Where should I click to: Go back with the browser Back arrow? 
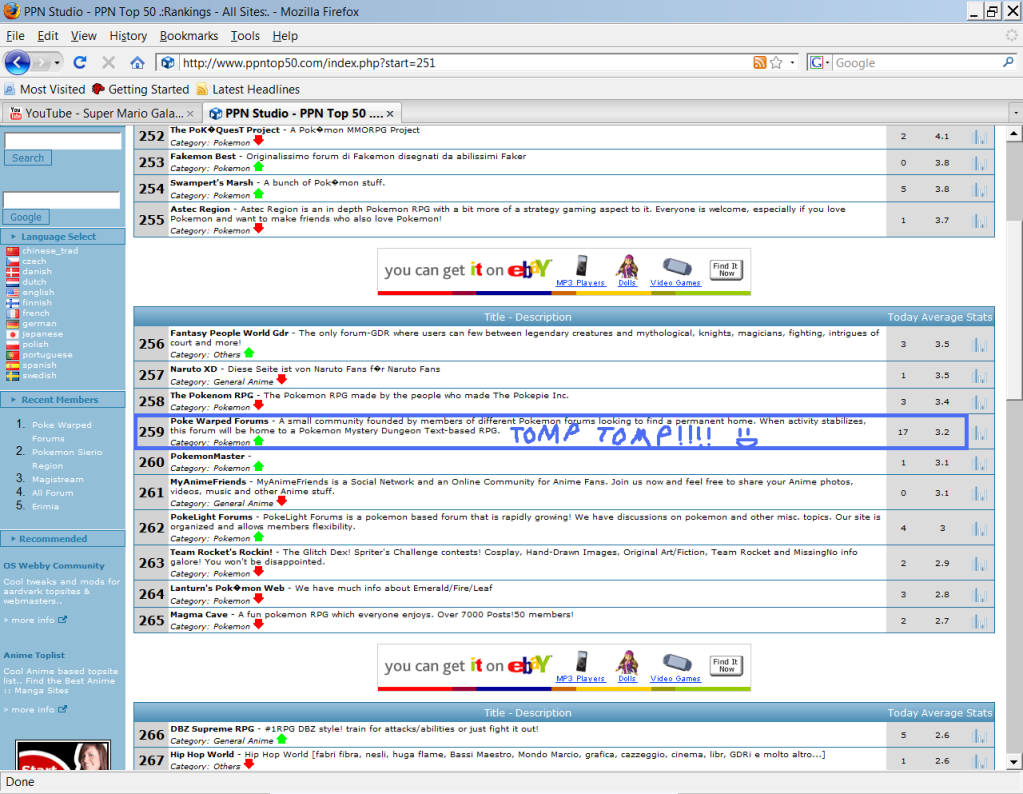18,63
